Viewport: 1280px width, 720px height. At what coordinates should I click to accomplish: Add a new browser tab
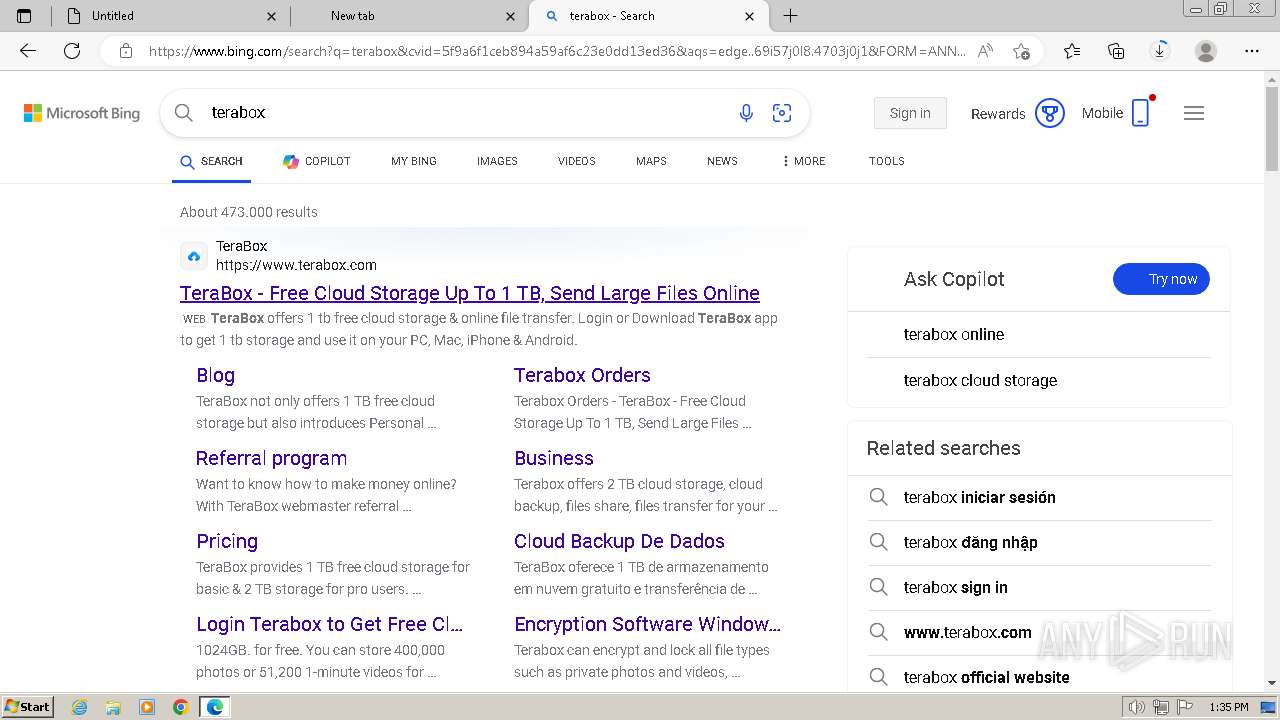pyautogui.click(x=790, y=16)
